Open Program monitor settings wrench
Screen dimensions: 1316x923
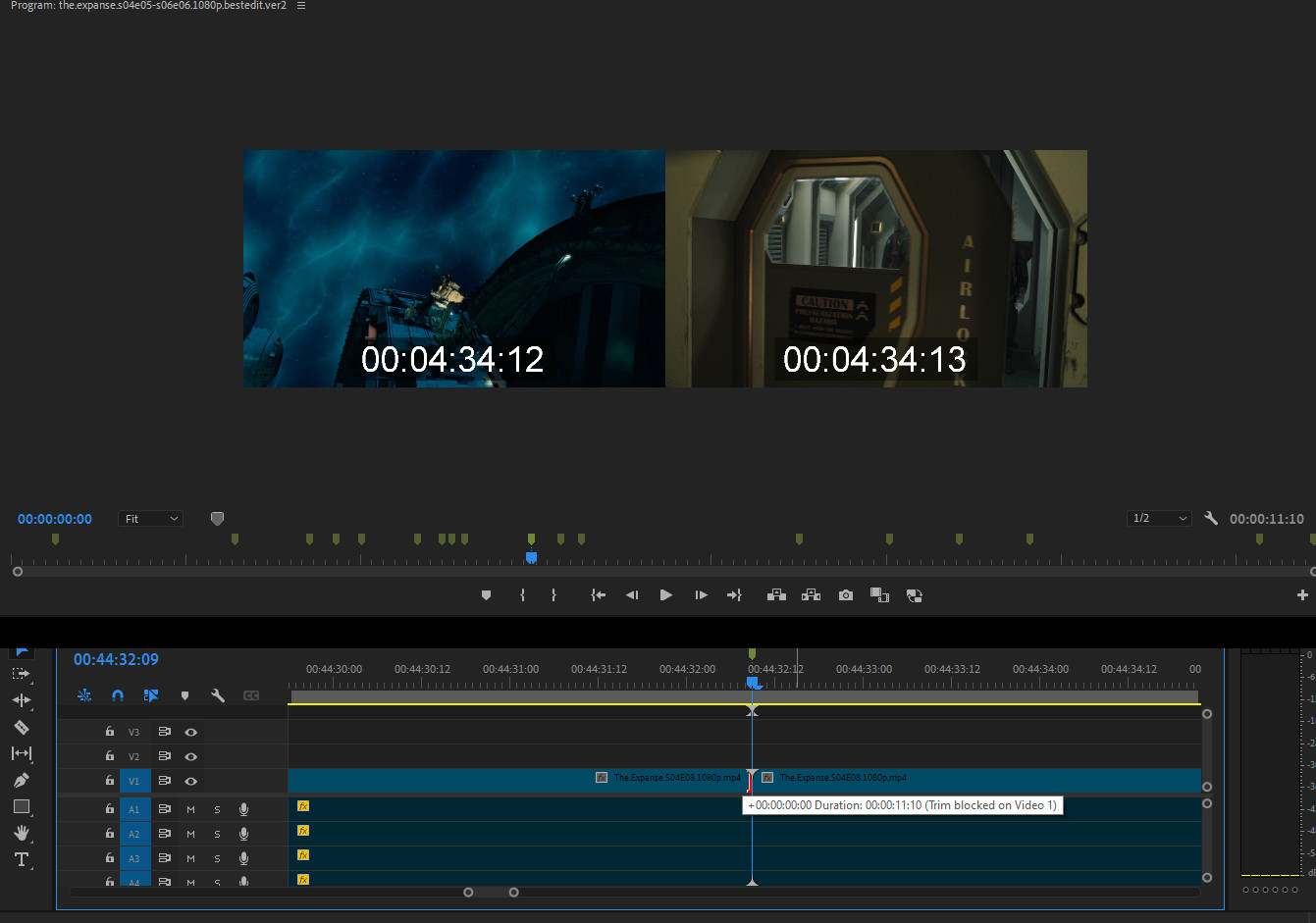(x=1211, y=519)
